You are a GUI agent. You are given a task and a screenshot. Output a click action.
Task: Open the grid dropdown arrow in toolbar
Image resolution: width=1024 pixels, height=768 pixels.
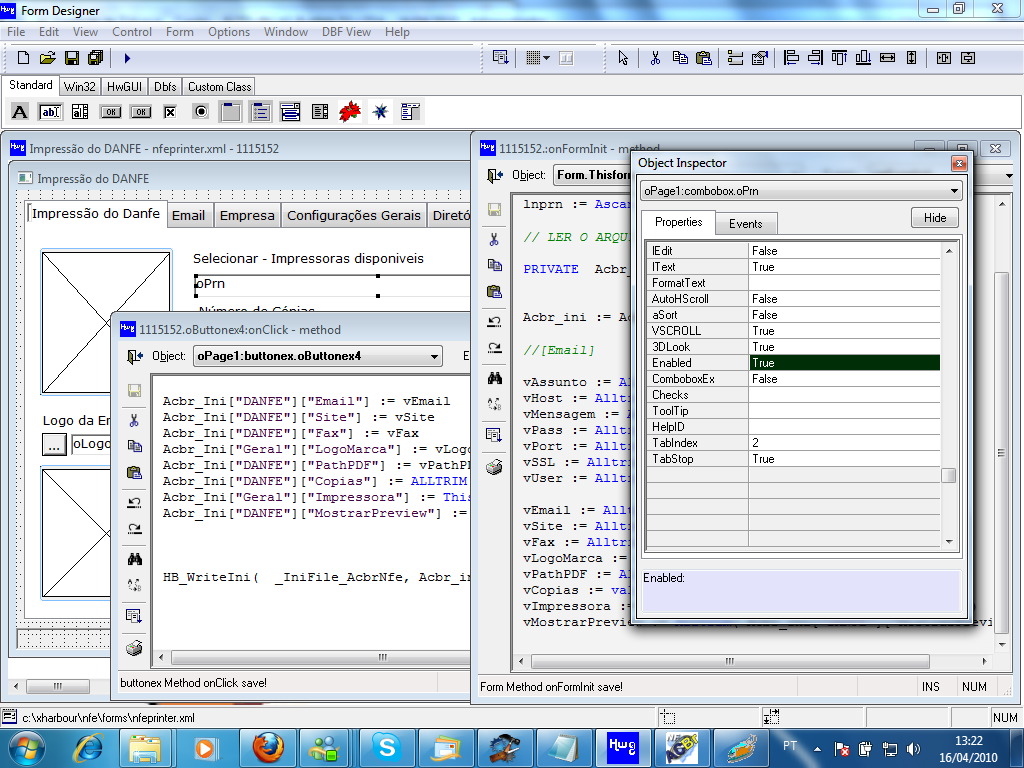click(546, 58)
